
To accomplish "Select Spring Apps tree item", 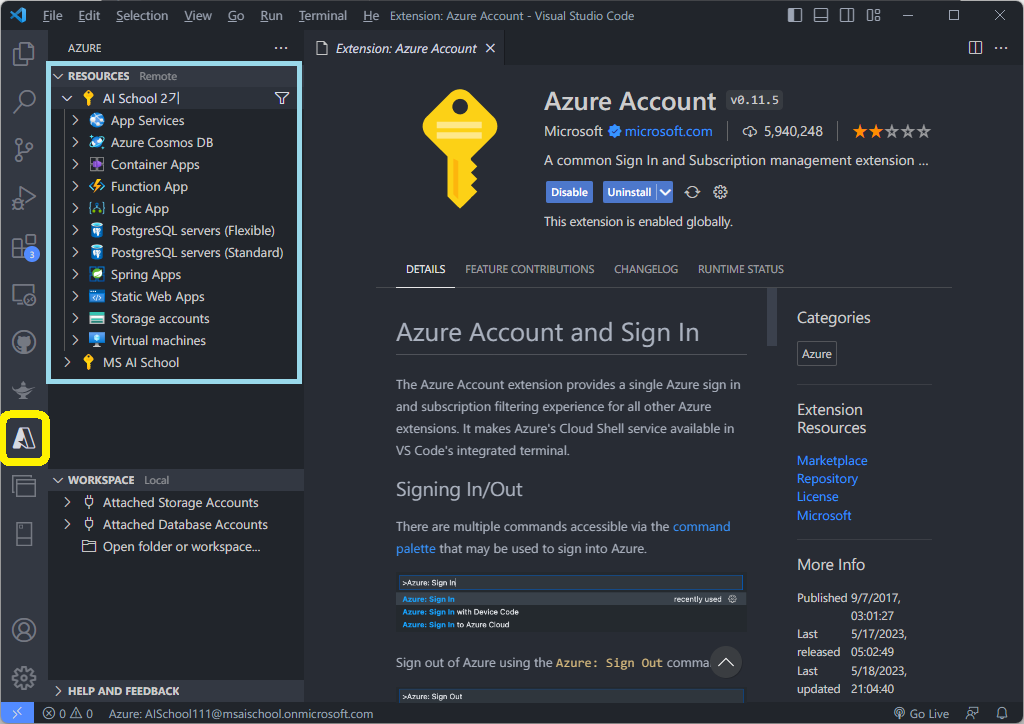I will pos(146,274).
